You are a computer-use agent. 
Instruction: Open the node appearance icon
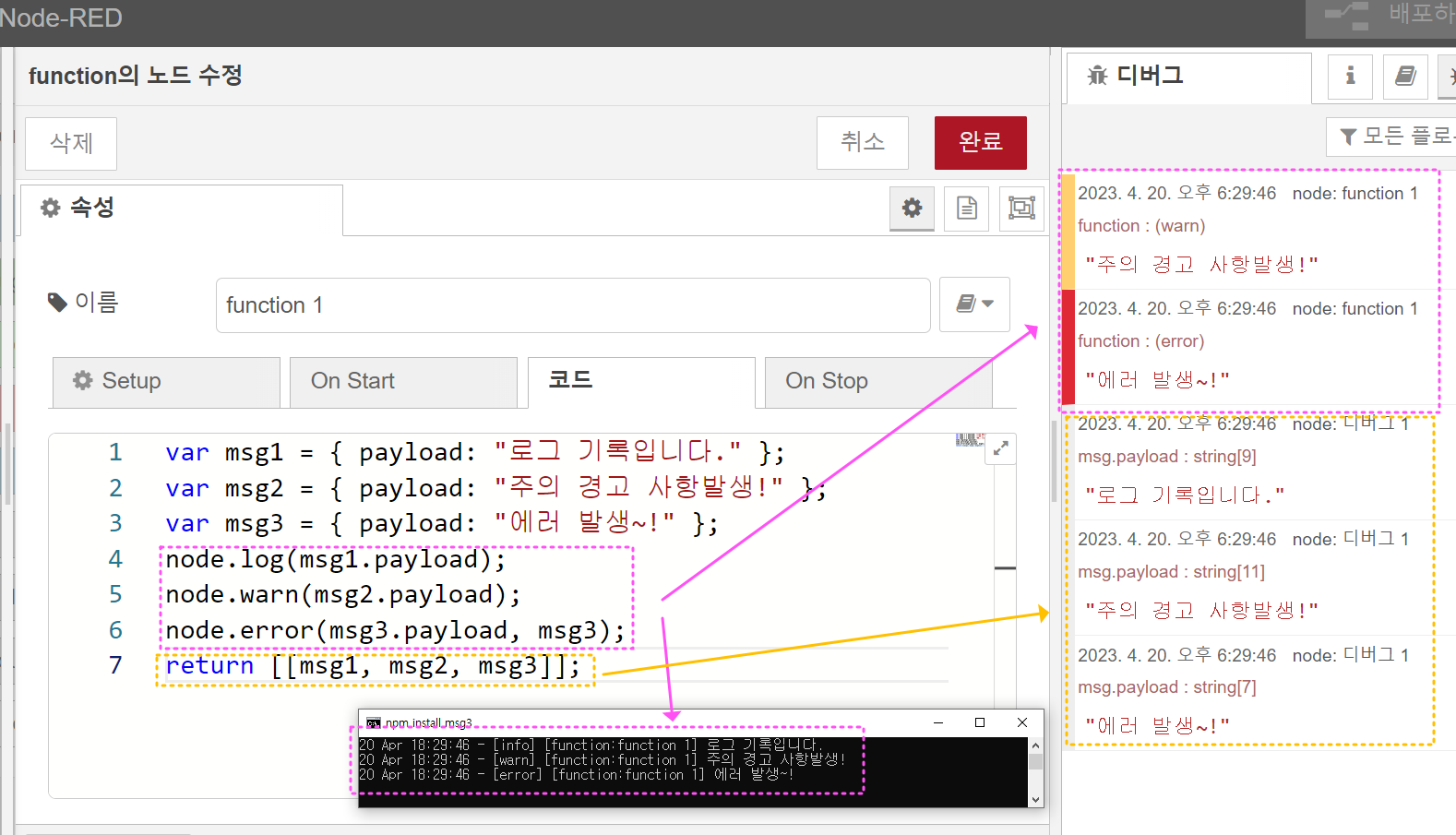pyautogui.click(x=1021, y=208)
